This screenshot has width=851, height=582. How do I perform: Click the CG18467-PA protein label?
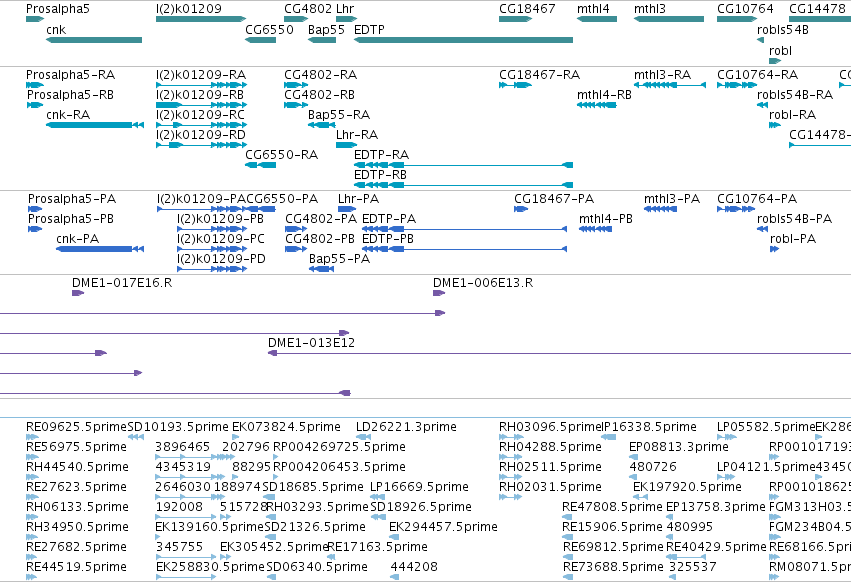pos(554,199)
